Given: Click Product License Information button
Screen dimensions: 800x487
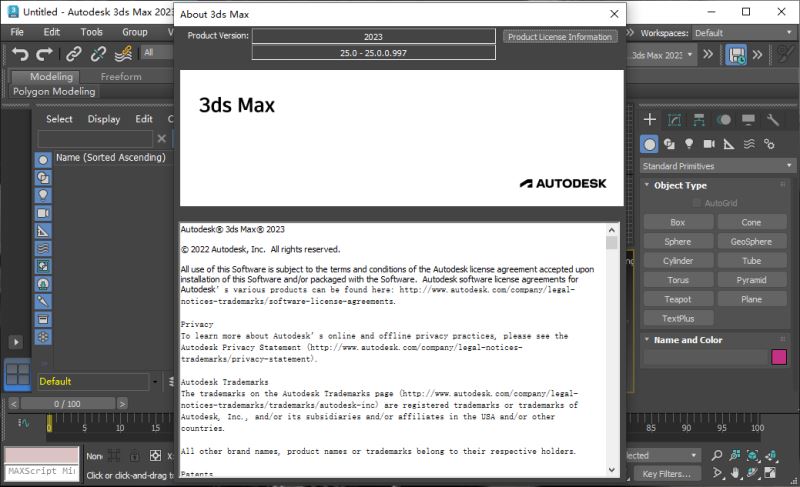Looking at the screenshot, I should [560, 37].
